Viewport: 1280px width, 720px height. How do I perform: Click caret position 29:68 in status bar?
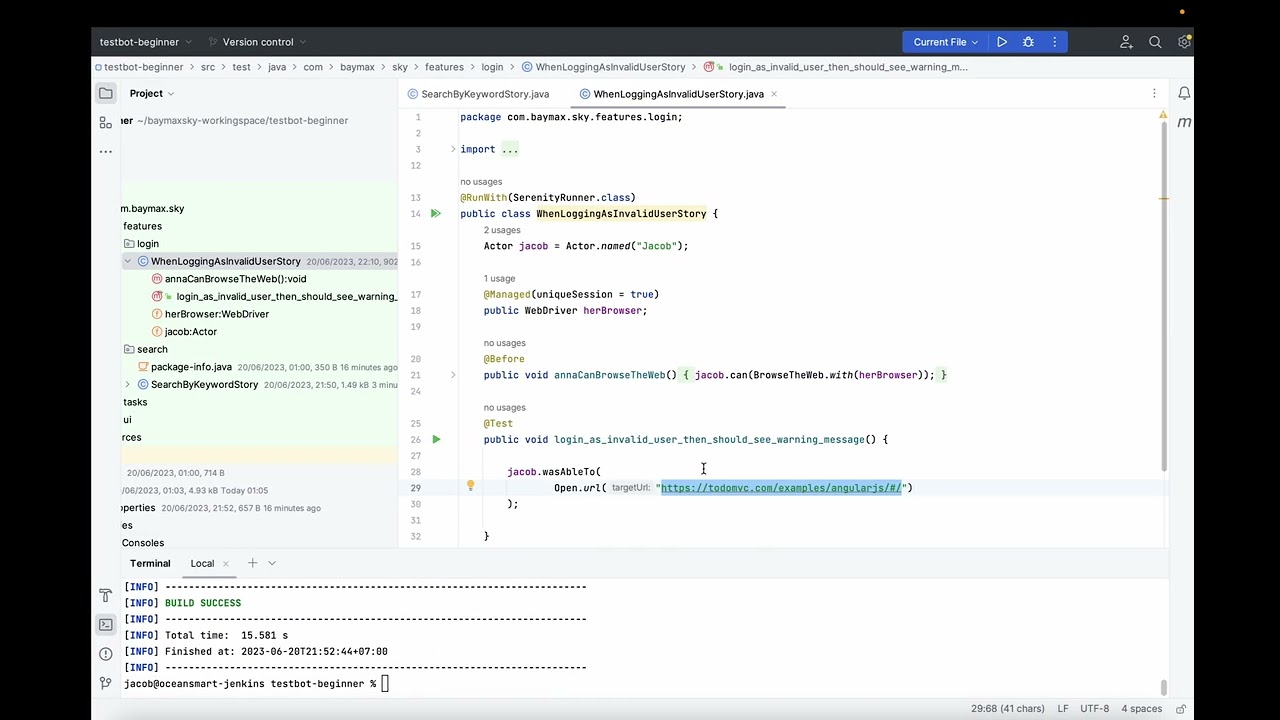coord(1007,708)
